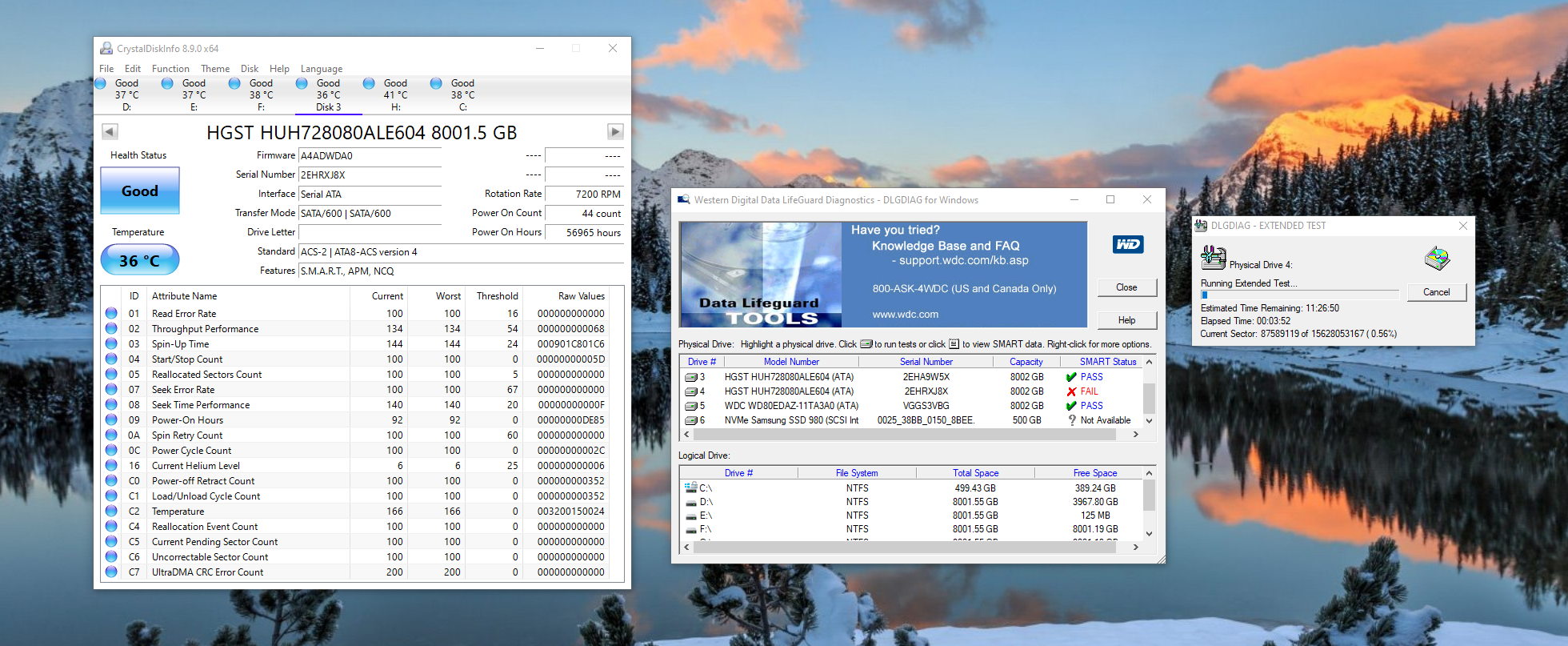The image size is (1568, 646).
Task: Cancel the running extended test
Action: pyautogui.click(x=1437, y=292)
